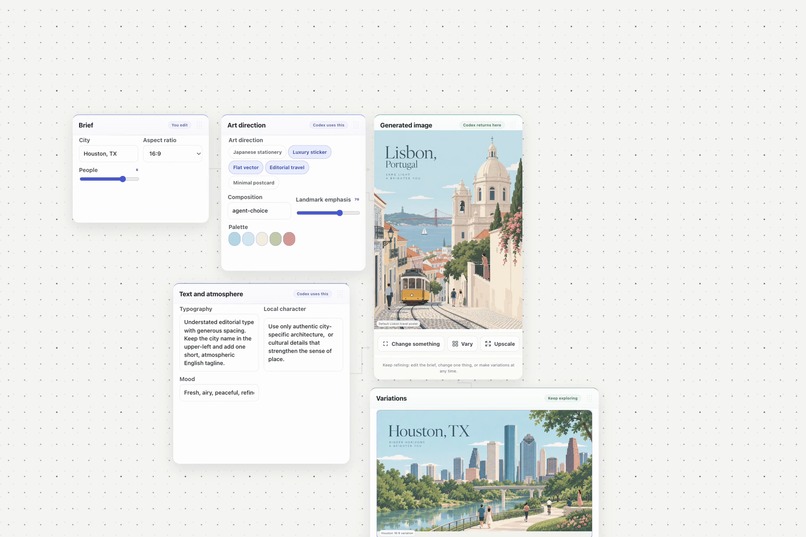Click the Upscale button

(x=500, y=344)
